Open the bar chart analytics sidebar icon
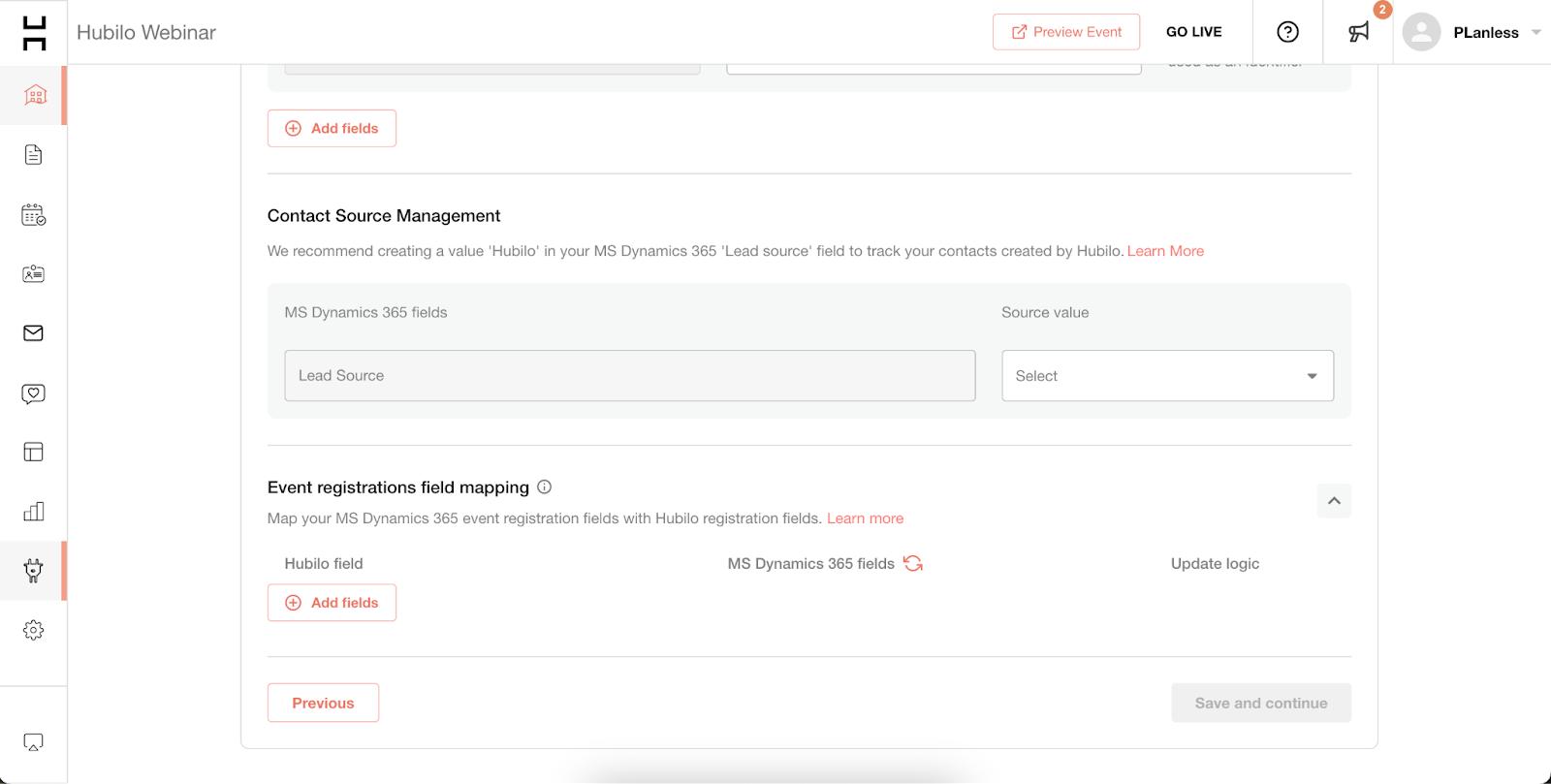 coord(33,512)
